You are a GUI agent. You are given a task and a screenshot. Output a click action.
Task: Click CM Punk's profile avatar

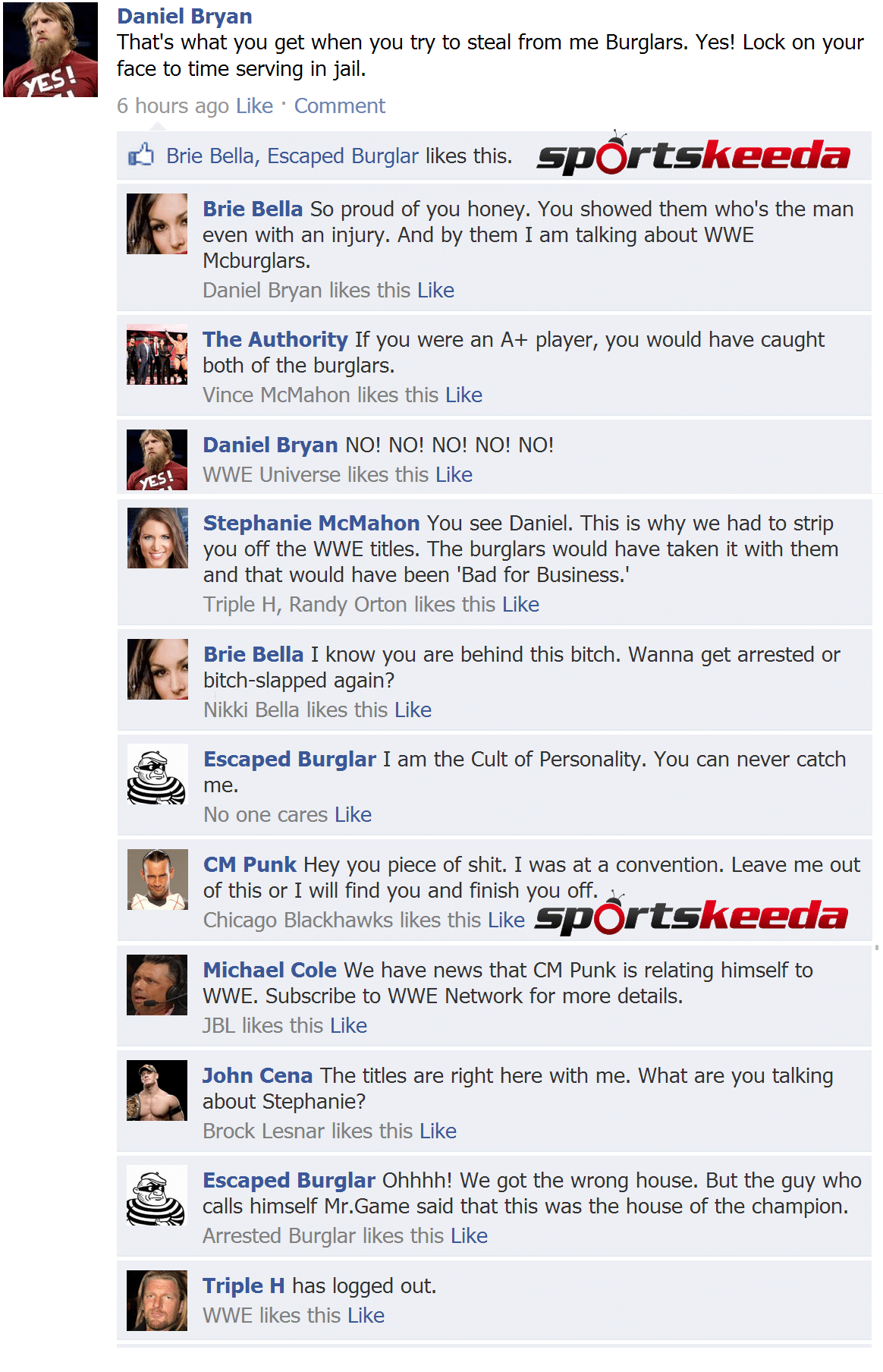point(158,880)
